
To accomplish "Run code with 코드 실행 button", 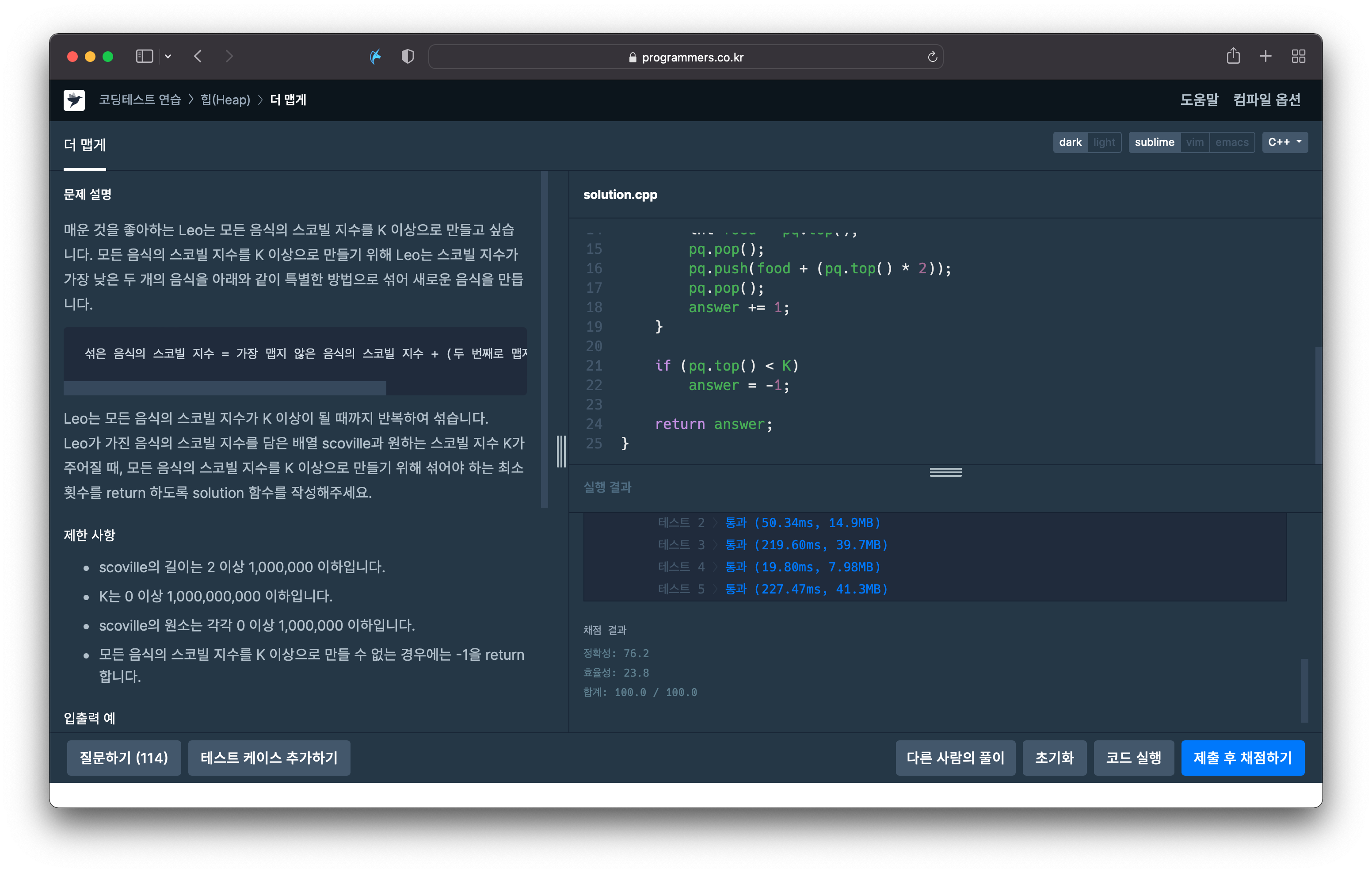I will [1133, 758].
